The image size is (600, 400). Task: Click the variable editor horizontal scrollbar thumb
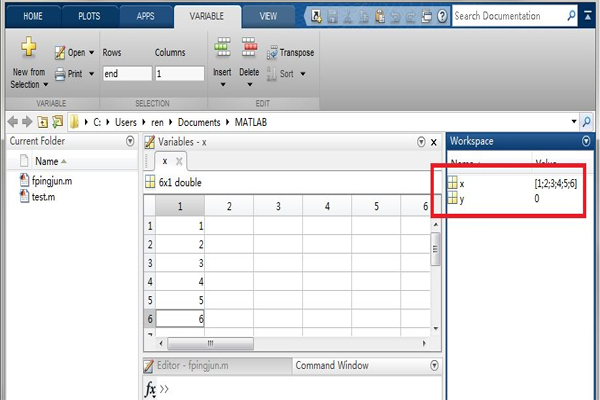click(210, 343)
